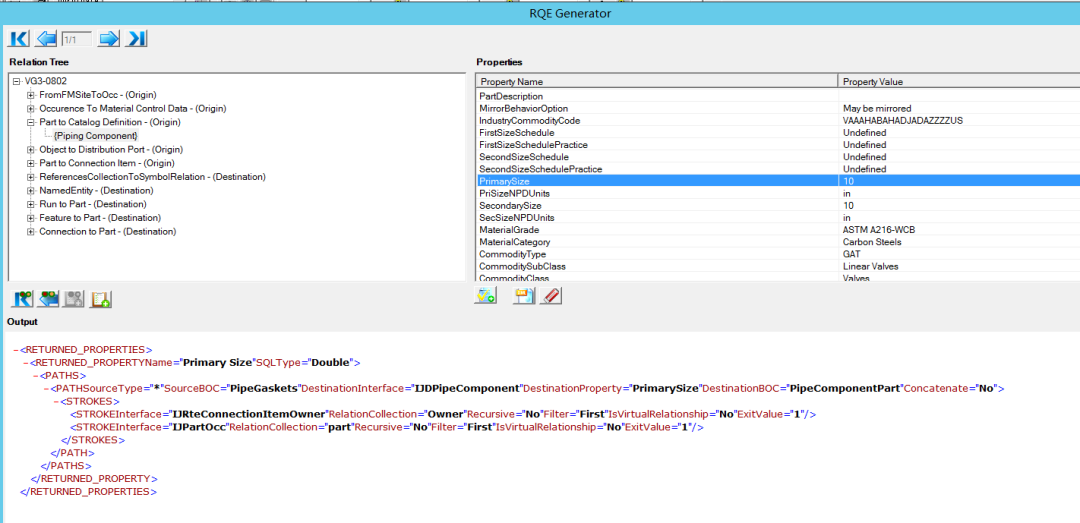Click second relation-tree tool icon with back arrow
The image size is (1080, 523).
(x=50, y=299)
